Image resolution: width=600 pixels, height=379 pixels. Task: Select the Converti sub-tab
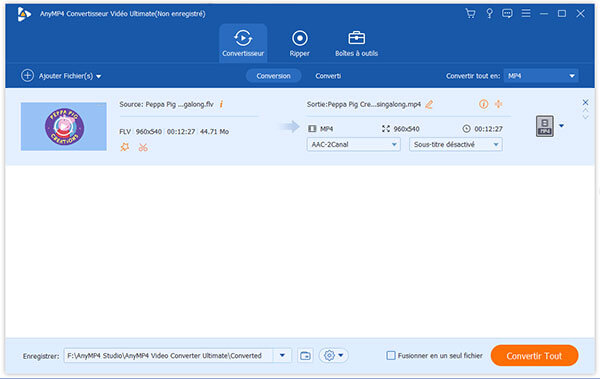pos(328,76)
